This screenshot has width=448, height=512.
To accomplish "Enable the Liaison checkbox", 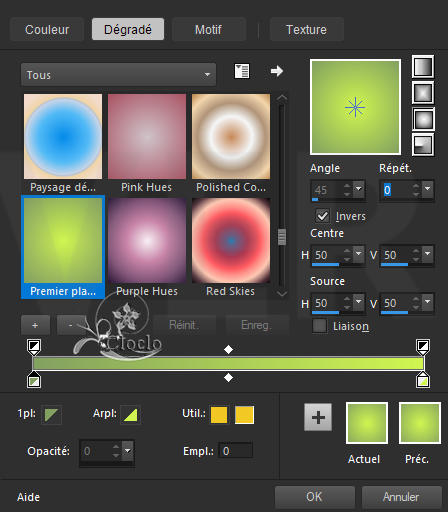I will click(319, 326).
